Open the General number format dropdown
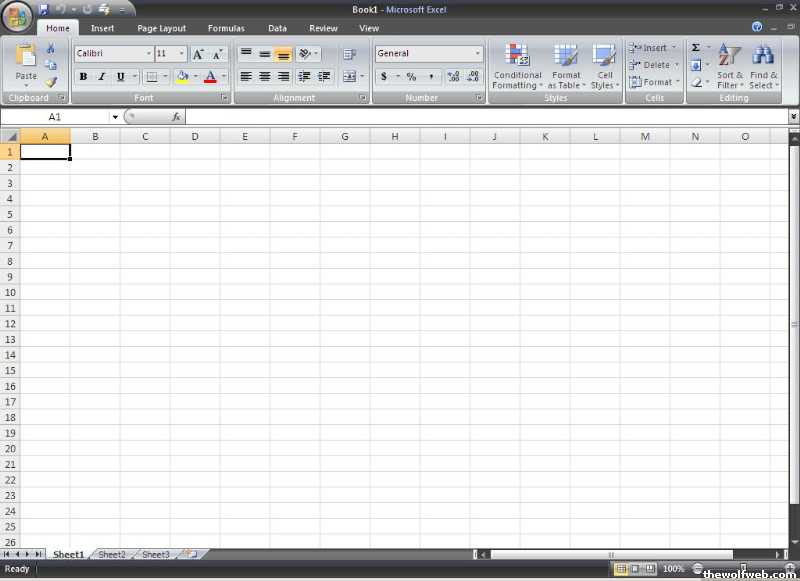This screenshot has width=800, height=581. pos(478,54)
